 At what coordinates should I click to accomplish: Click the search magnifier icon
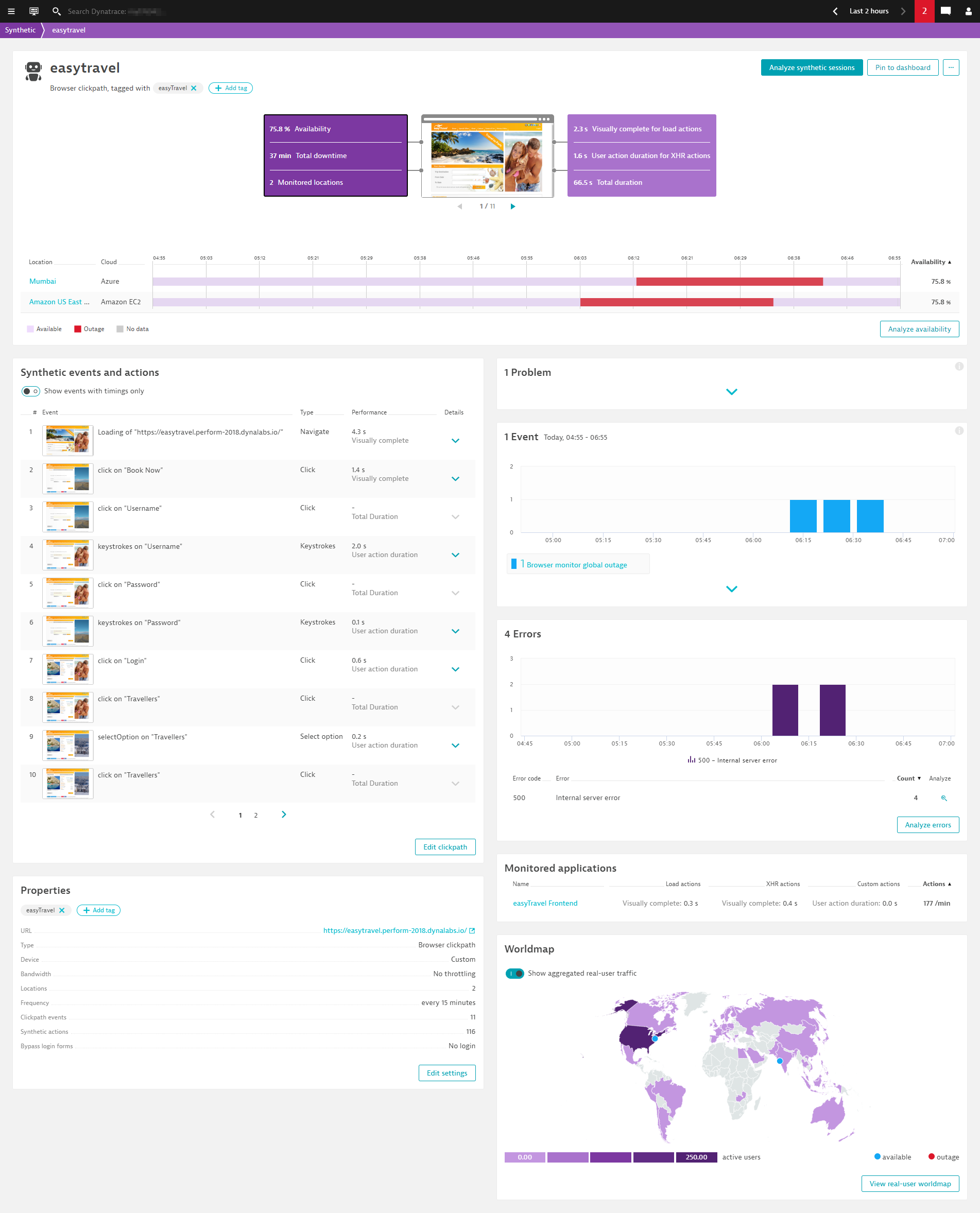[x=57, y=11]
